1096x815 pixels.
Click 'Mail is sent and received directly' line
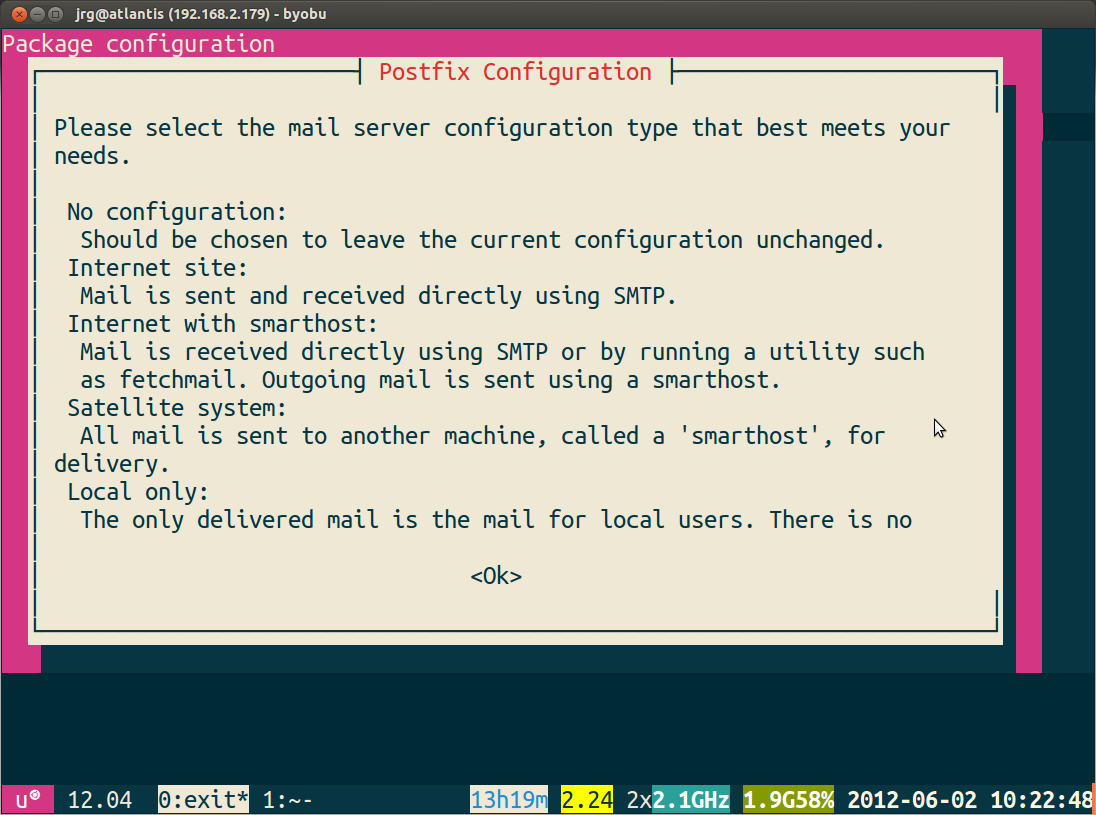378,296
